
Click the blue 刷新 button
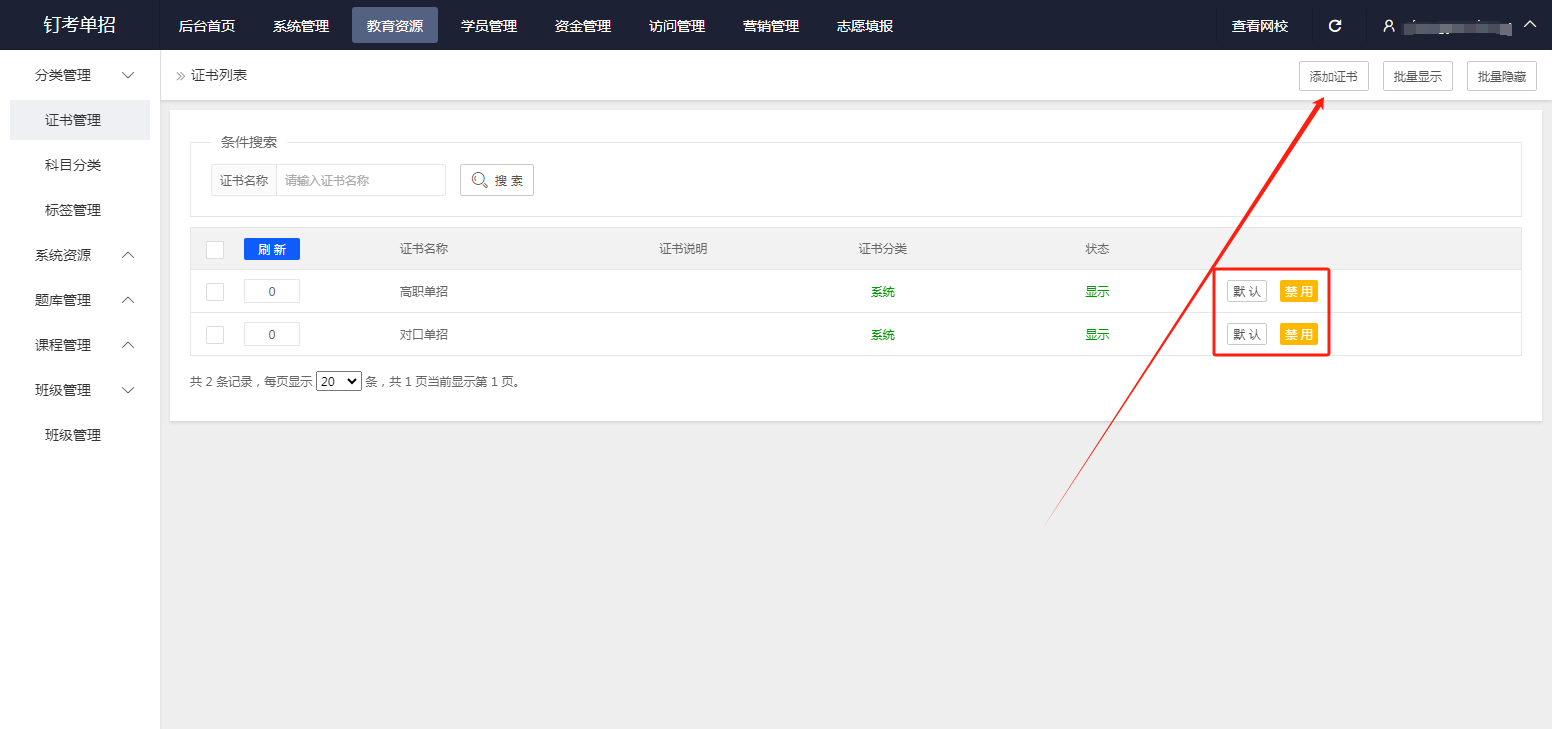point(272,249)
